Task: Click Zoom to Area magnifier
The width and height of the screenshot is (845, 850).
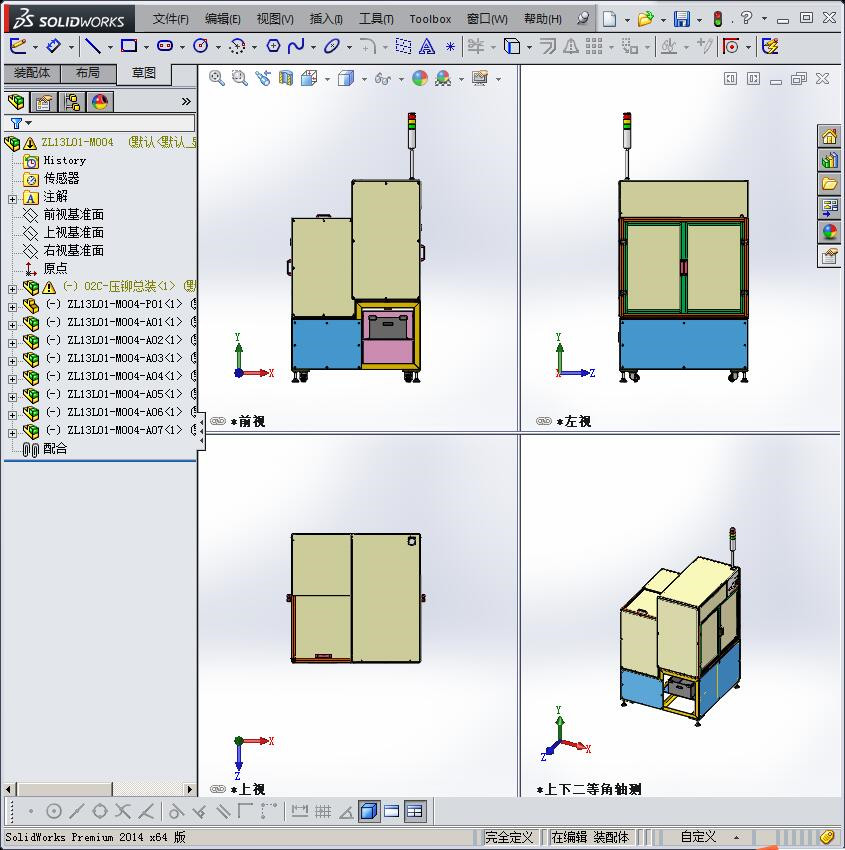Action: pos(240,79)
